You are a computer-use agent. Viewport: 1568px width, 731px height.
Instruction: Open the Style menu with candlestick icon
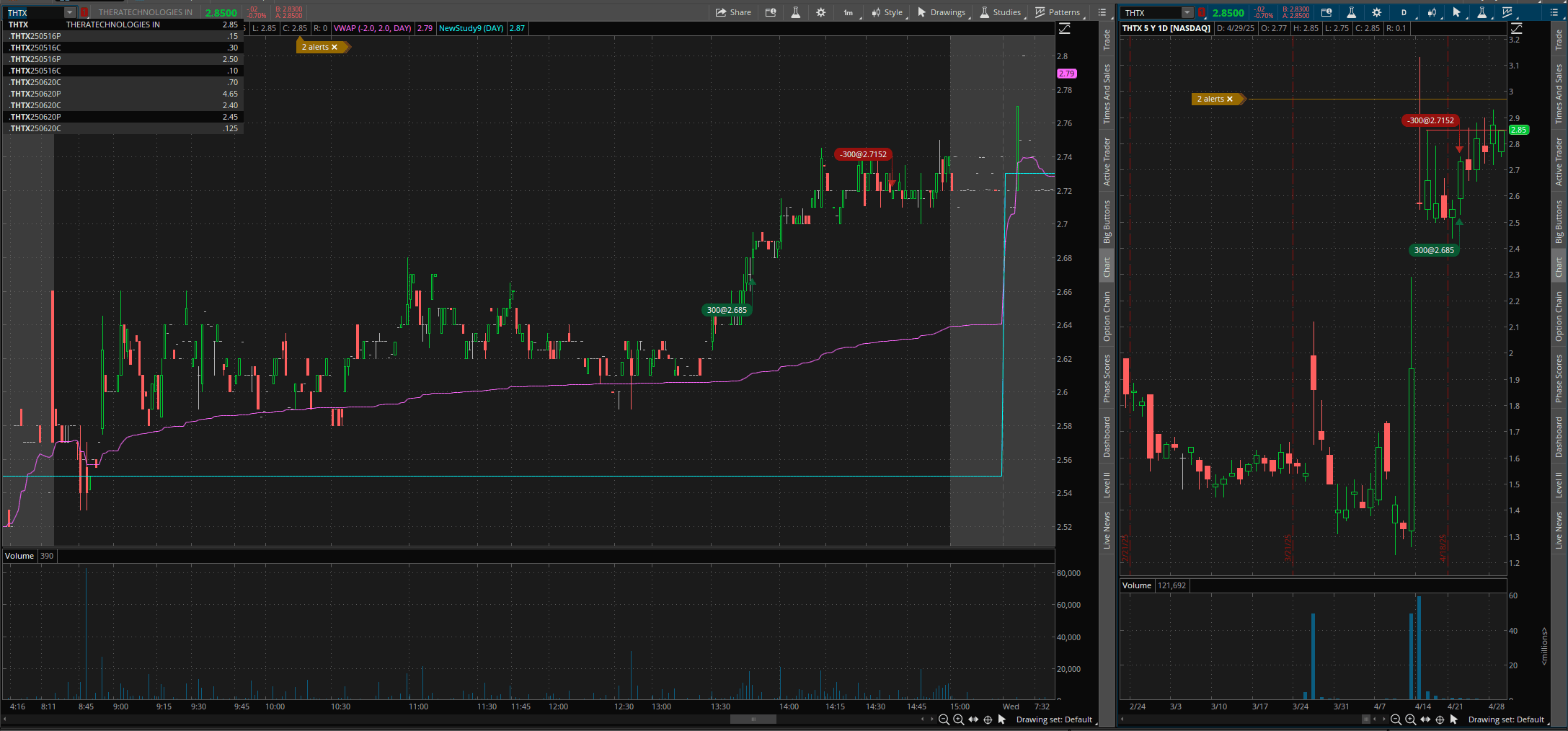(x=887, y=12)
